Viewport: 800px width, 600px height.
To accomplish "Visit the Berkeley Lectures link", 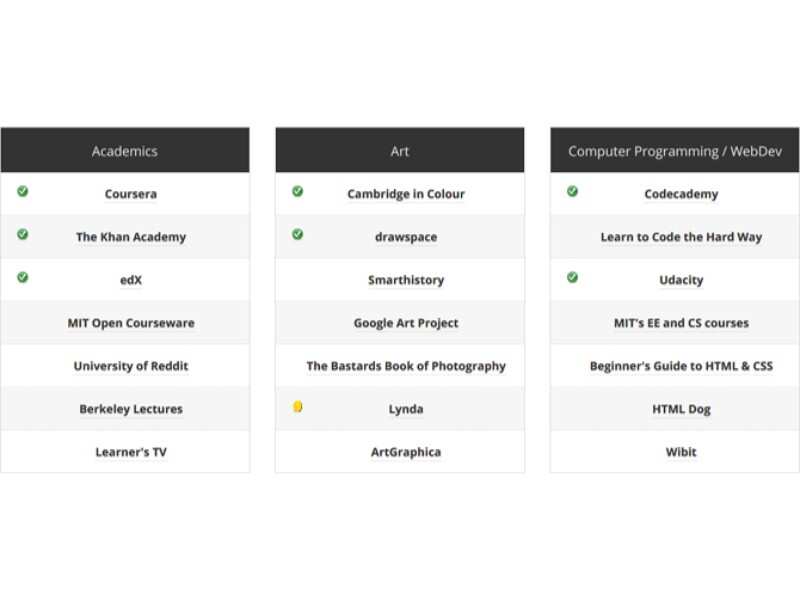I will click(x=131, y=409).
